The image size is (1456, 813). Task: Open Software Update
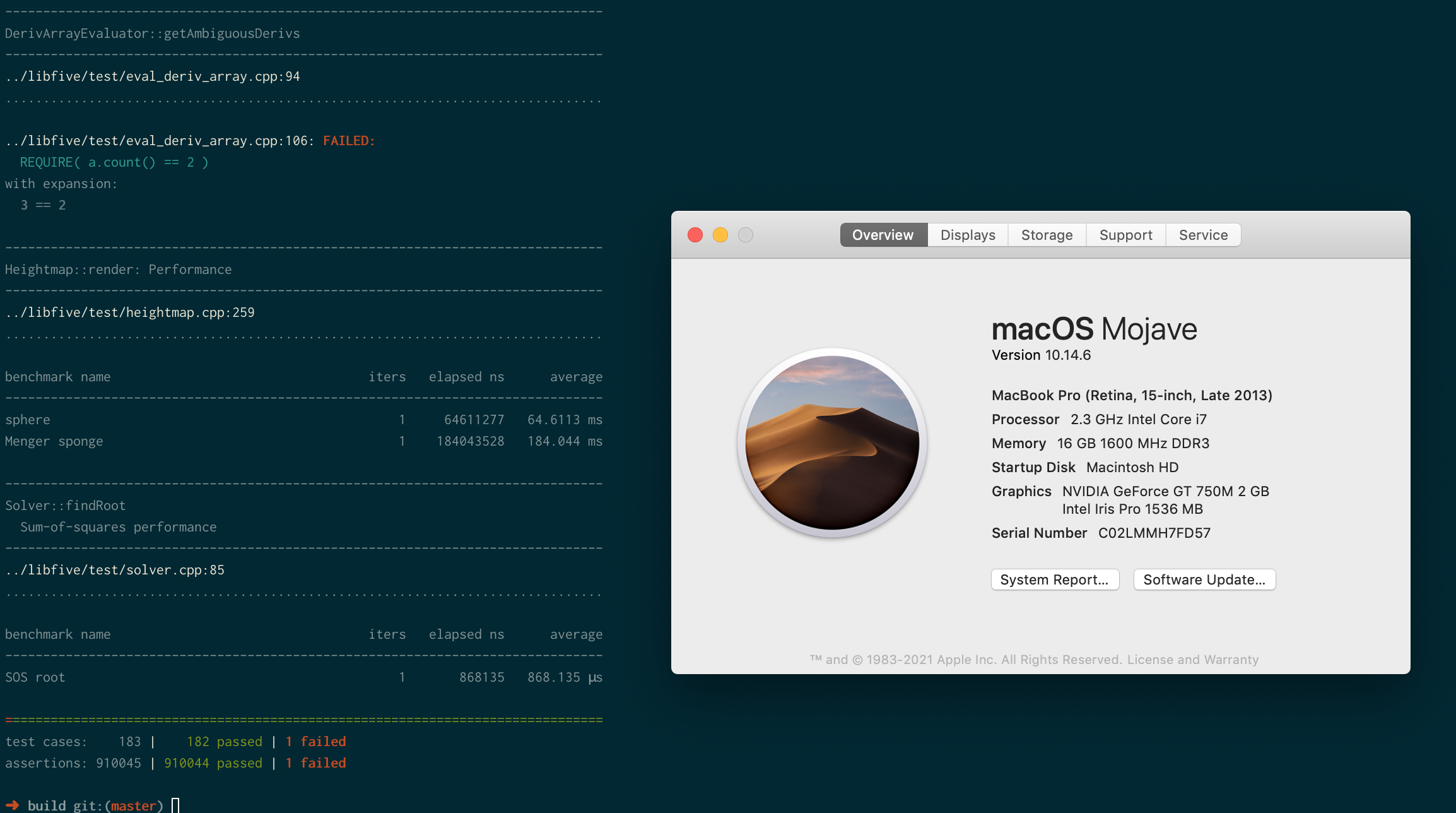[1204, 579]
